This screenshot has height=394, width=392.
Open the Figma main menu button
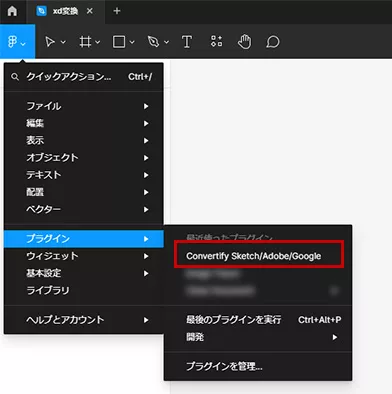tap(17, 42)
